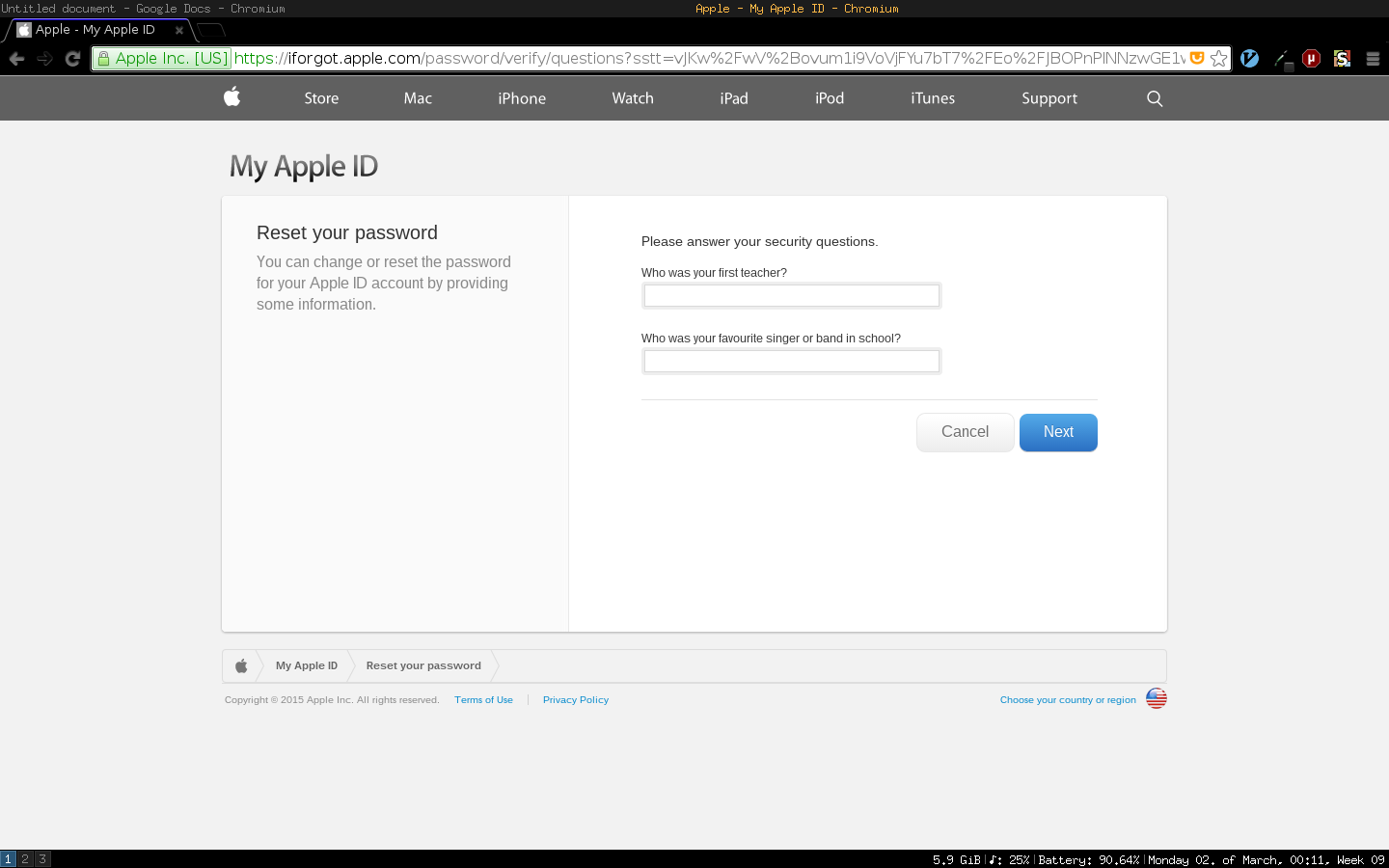Open the iPhone menu item
Viewport: 1389px width, 868px height.
pos(522,98)
